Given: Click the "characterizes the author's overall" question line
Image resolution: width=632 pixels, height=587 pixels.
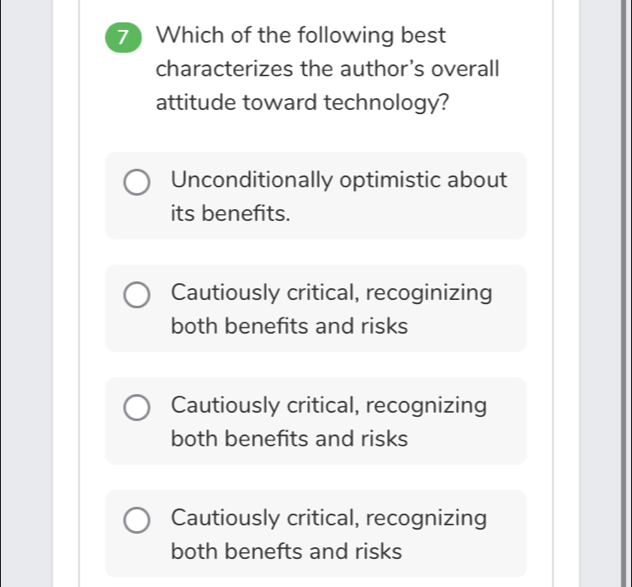Looking at the screenshot, I should [327, 70].
